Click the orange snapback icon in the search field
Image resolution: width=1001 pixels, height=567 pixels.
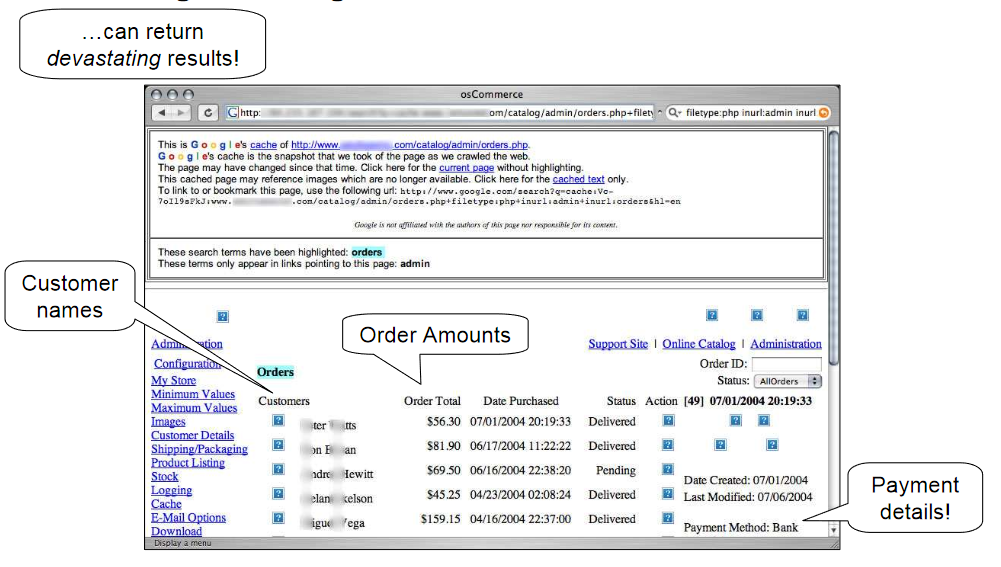[x=824, y=113]
